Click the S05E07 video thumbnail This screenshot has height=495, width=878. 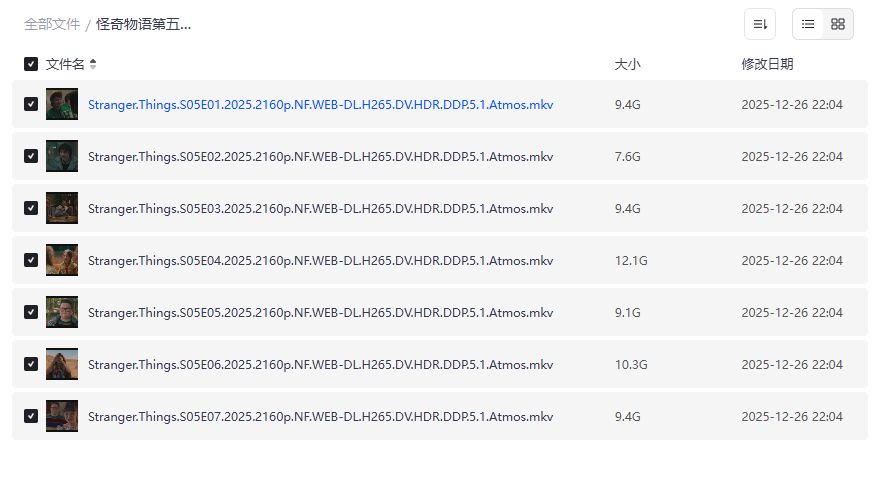pos(62,416)
